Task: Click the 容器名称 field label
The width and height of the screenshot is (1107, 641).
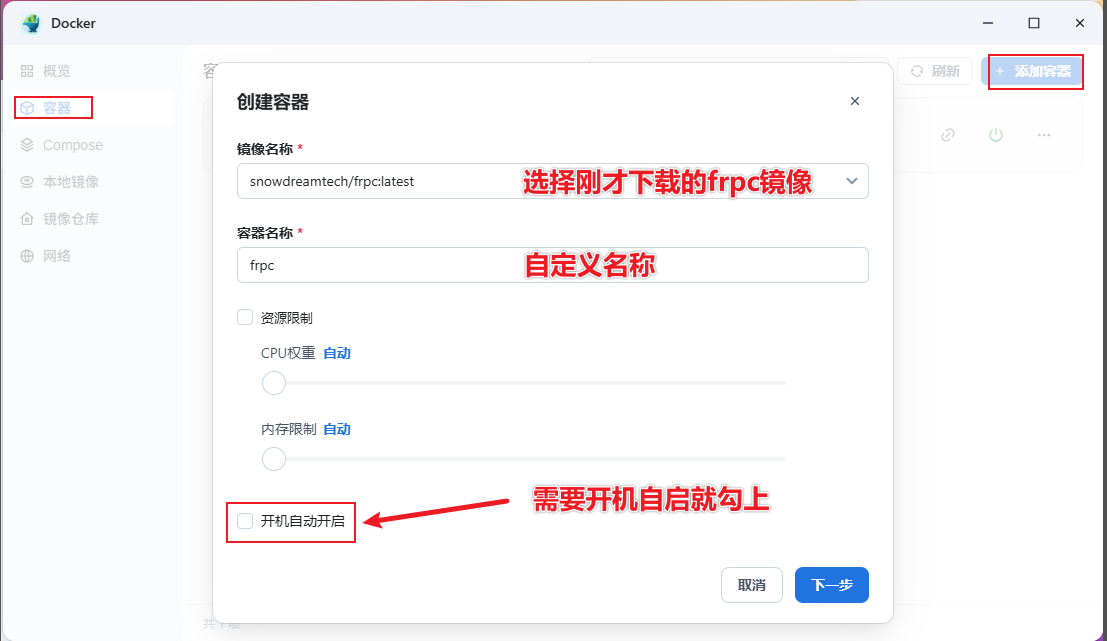Action: tap(265, 233)
